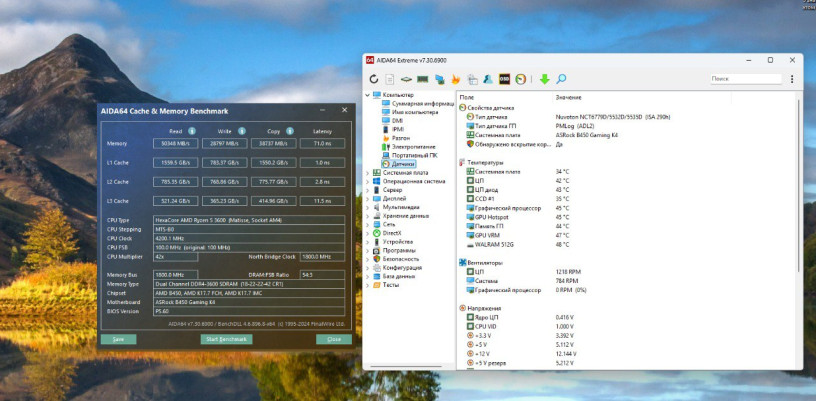Expand the Хранение данных tree node
Viewport: 816px width, 401px height.
pos(367,216)
